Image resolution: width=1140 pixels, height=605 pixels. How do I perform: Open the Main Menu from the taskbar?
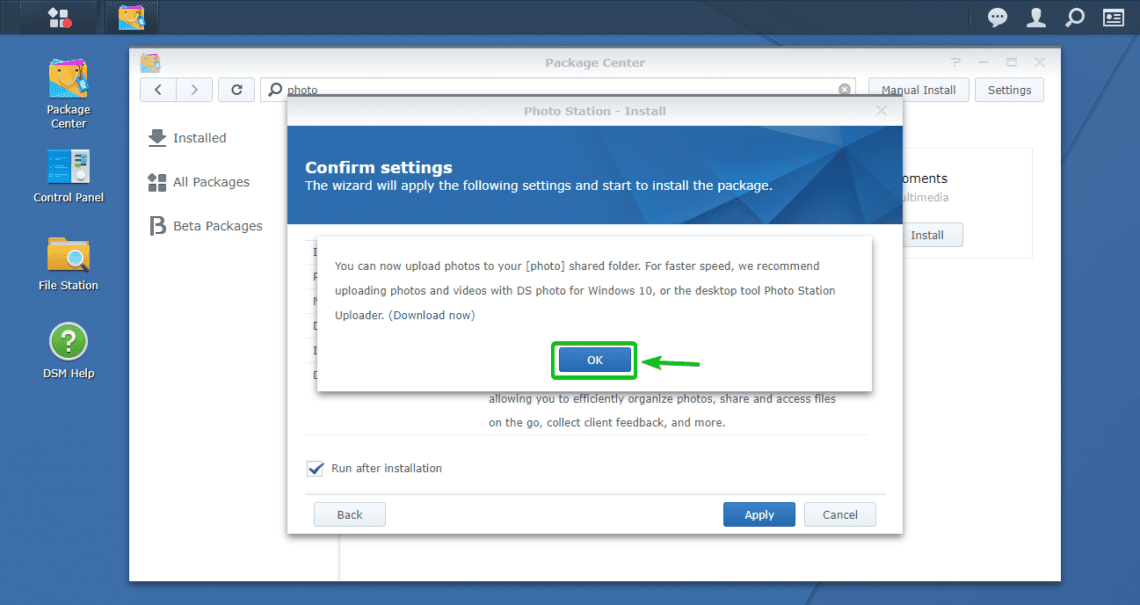coord(57,17)
